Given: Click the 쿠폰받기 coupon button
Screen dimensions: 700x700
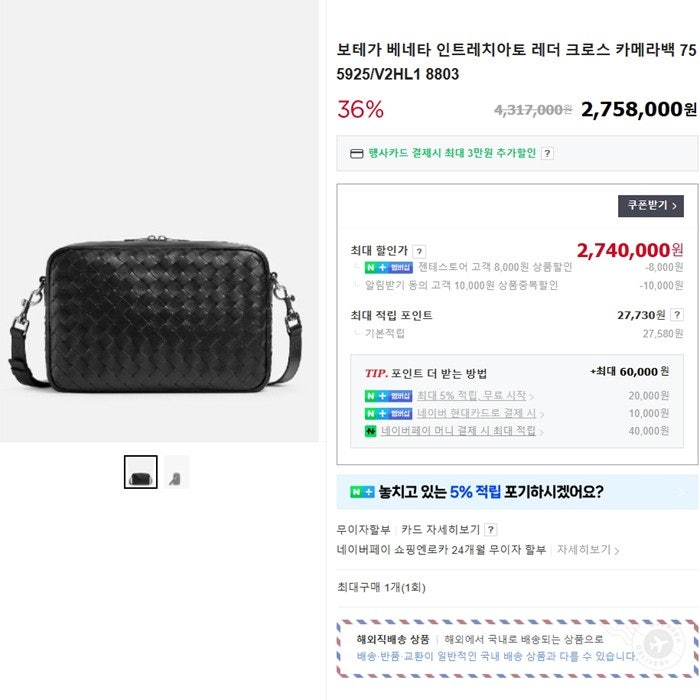Looking at the screenshot, I should click(x=650, y=206).
